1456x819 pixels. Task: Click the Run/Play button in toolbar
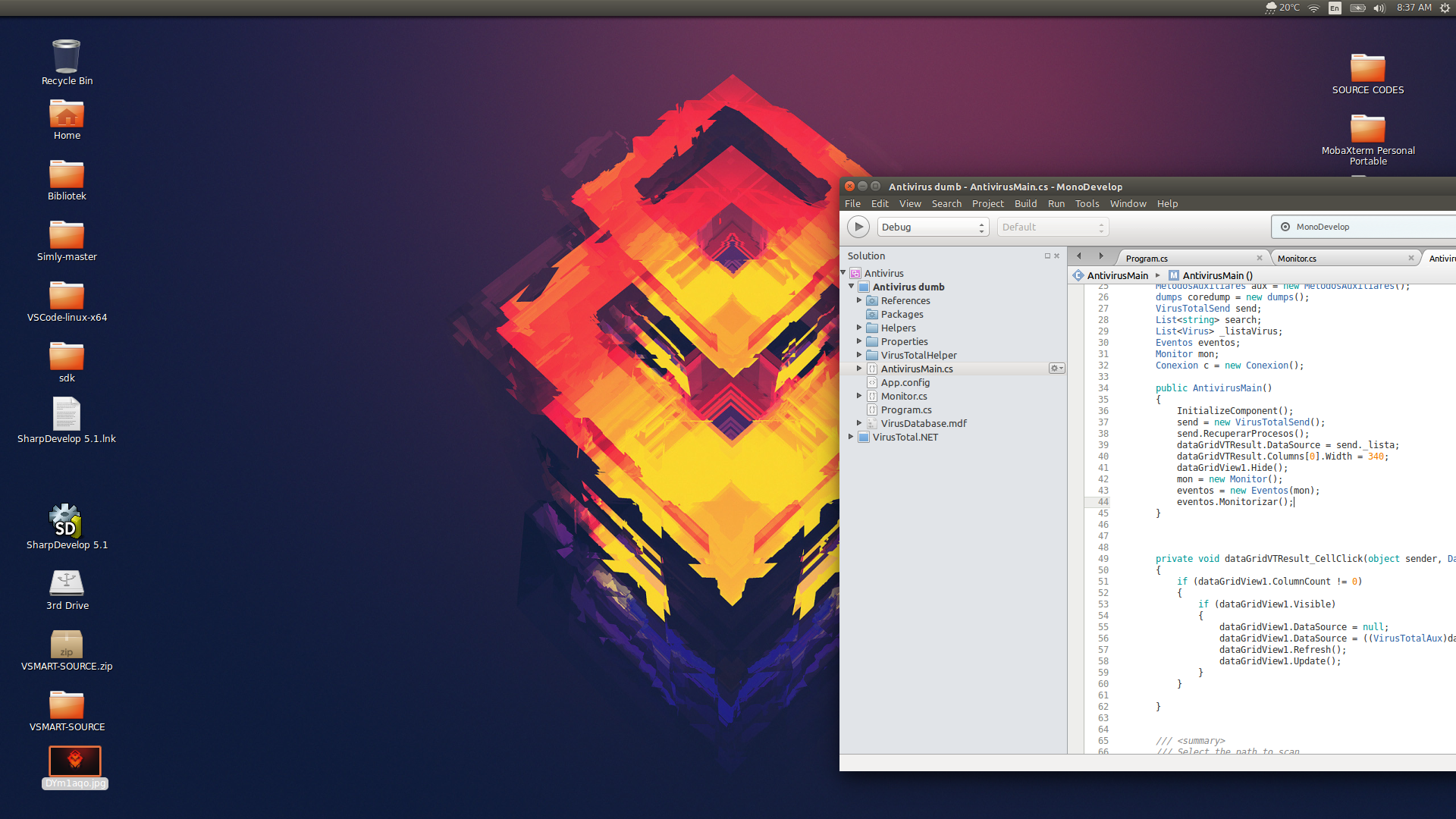(858, 227)
